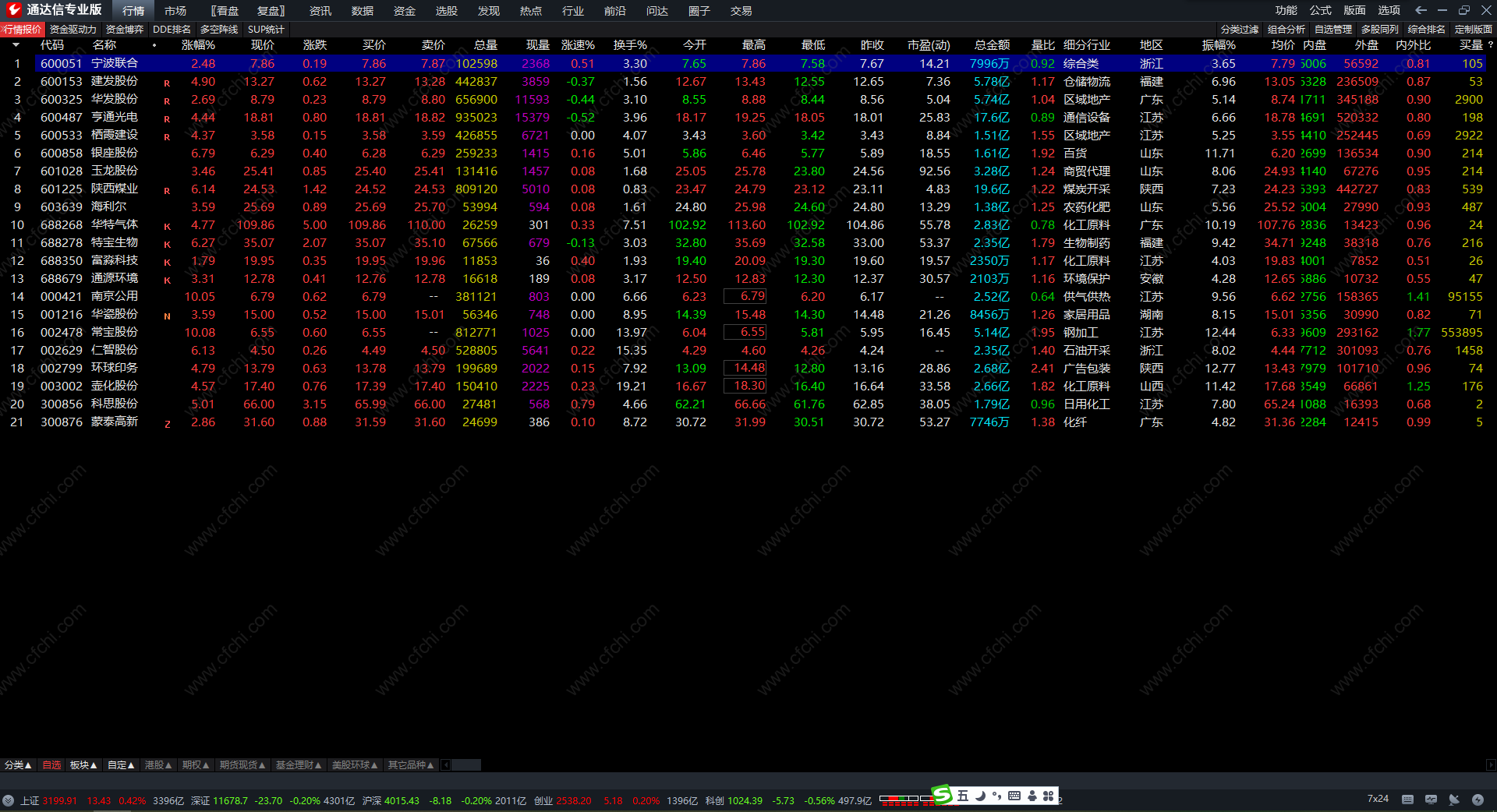This screenshot has height=812, width=1497.
Task: Click the lightning bolt icon in status bar
Action: [1478, 800]
